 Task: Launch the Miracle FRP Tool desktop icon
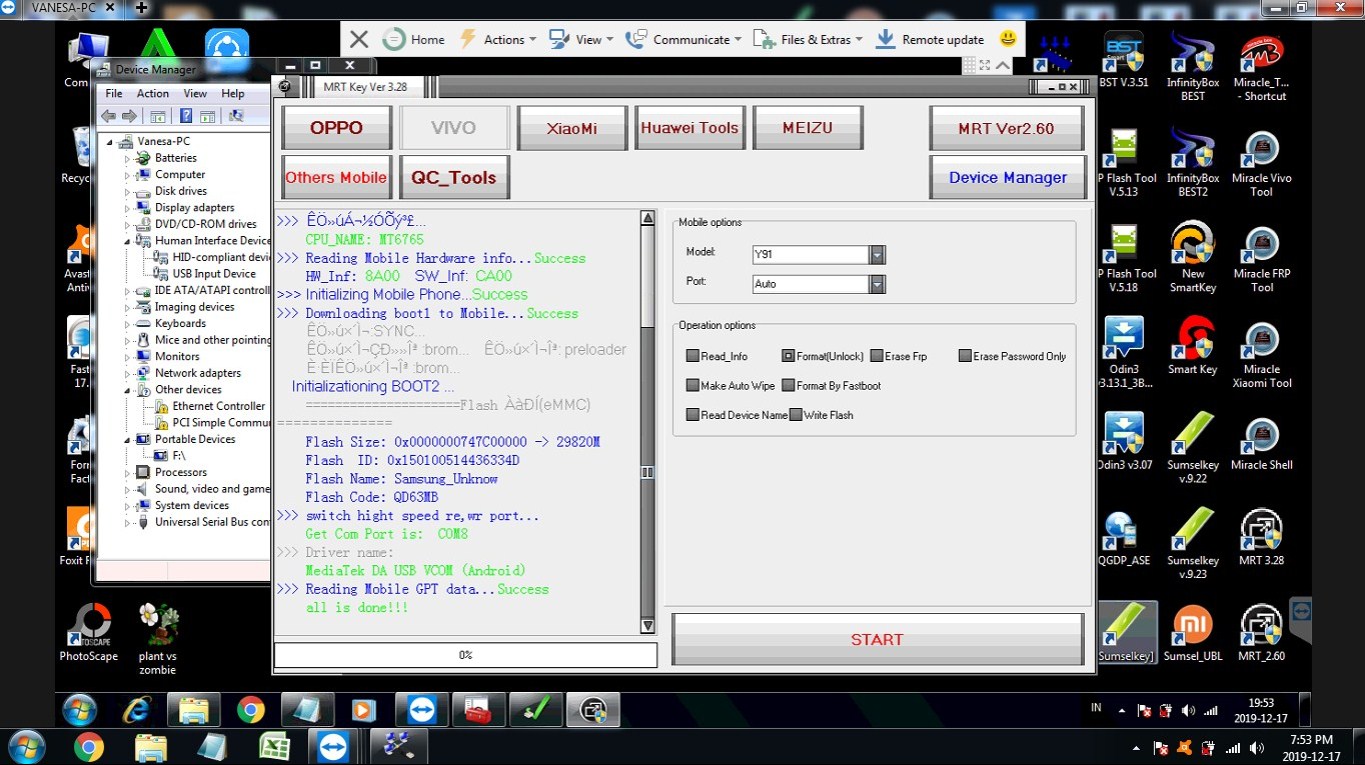(1261, 259)
